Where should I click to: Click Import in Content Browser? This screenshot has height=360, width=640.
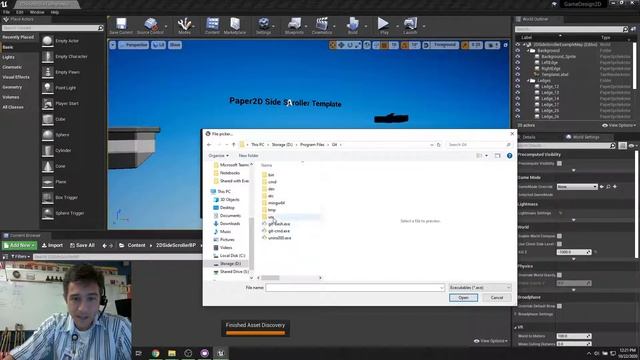coord(52,245)
